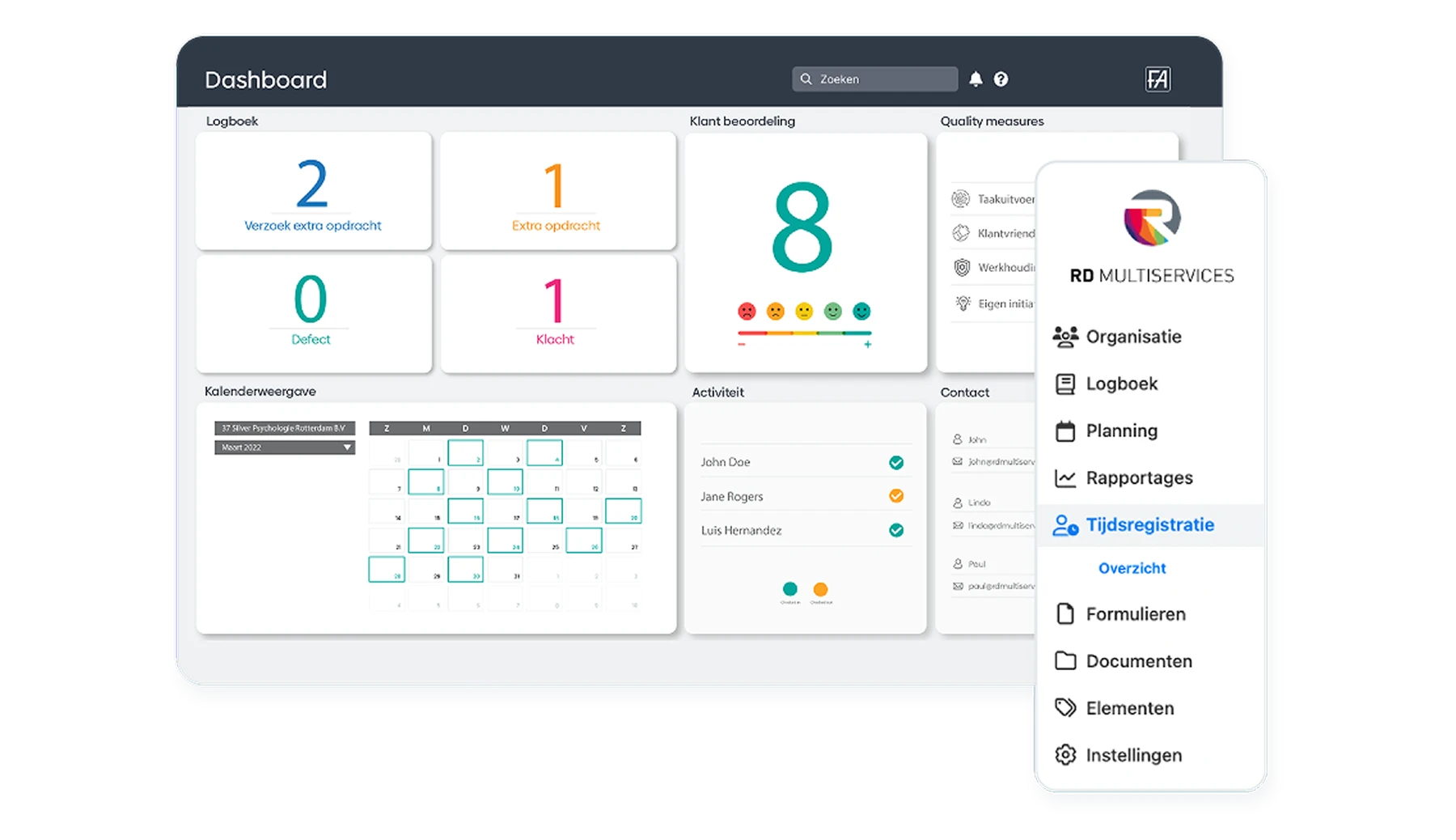Open Elementen menu item
The height and width of the screenshot is (840, 1456).
[x=1150, y=707]
